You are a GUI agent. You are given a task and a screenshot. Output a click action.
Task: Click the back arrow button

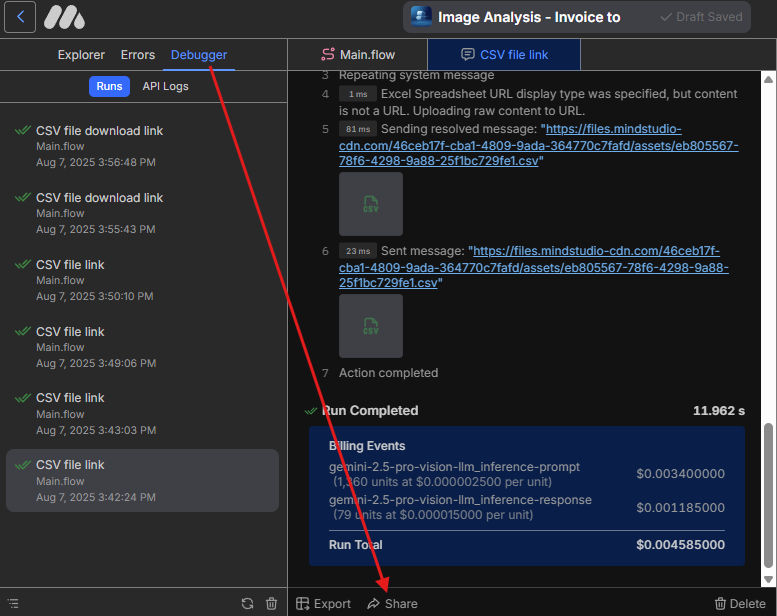pyautogui.click(x=22, y=17)
